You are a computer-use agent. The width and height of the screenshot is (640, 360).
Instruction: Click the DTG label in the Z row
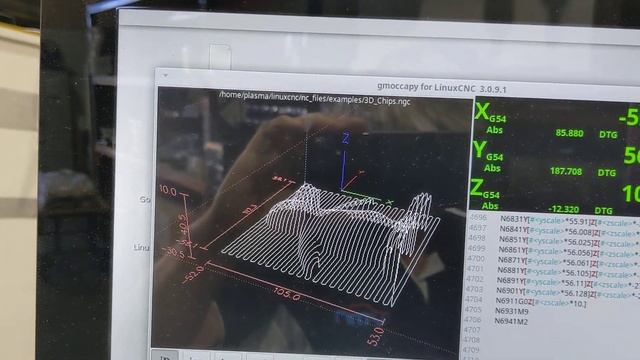[x=603, y=211]
